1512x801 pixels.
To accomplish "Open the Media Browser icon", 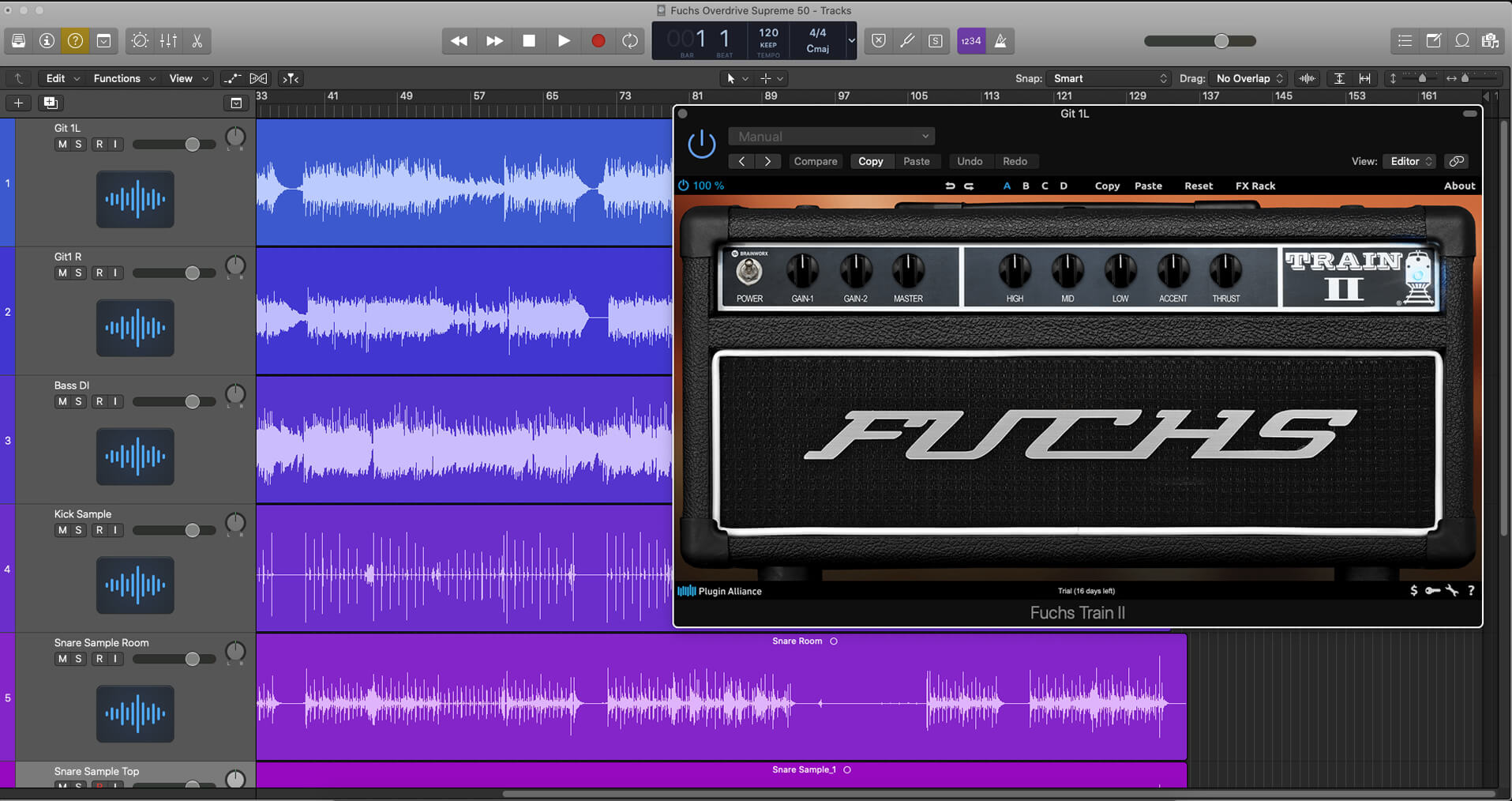I will pos(1491,41).
